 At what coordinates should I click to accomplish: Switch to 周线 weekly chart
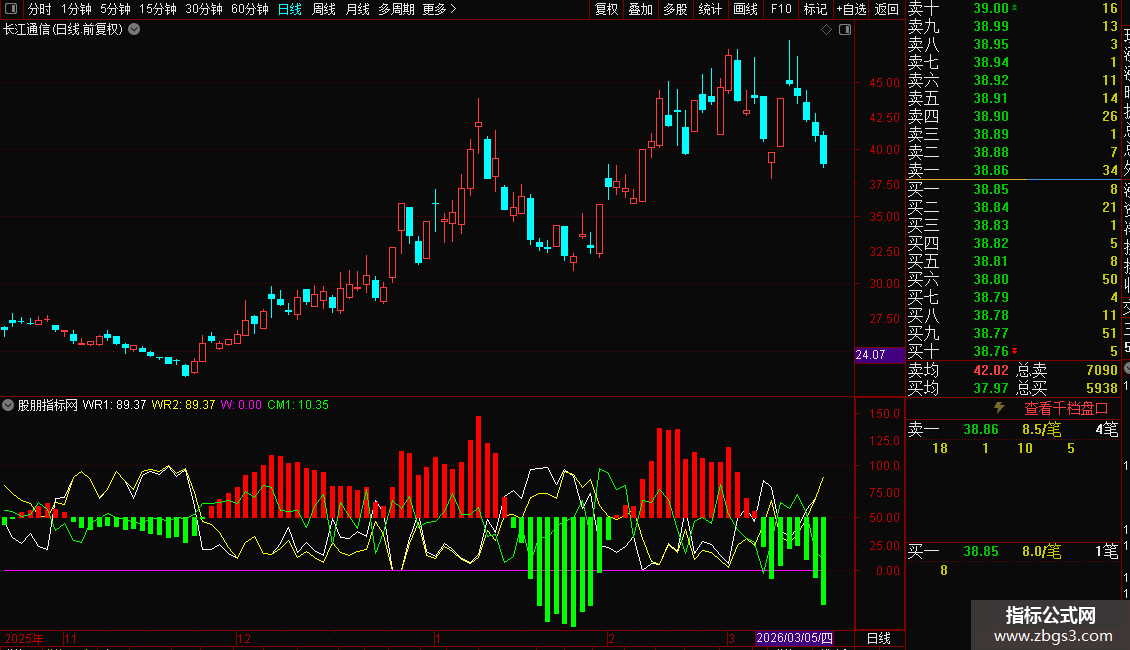(324, 9)
